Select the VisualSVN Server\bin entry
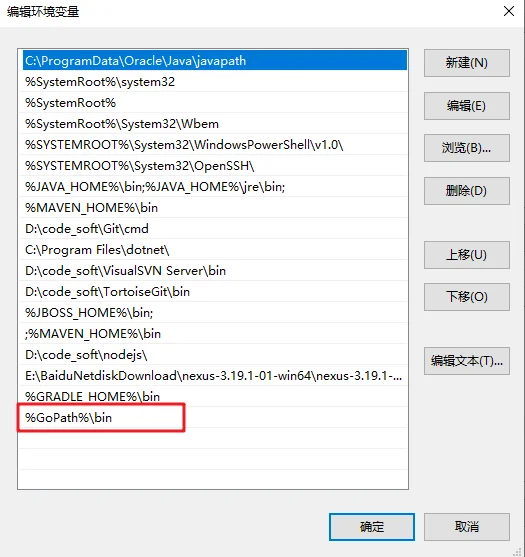The image size is (525, 557). 213,270
